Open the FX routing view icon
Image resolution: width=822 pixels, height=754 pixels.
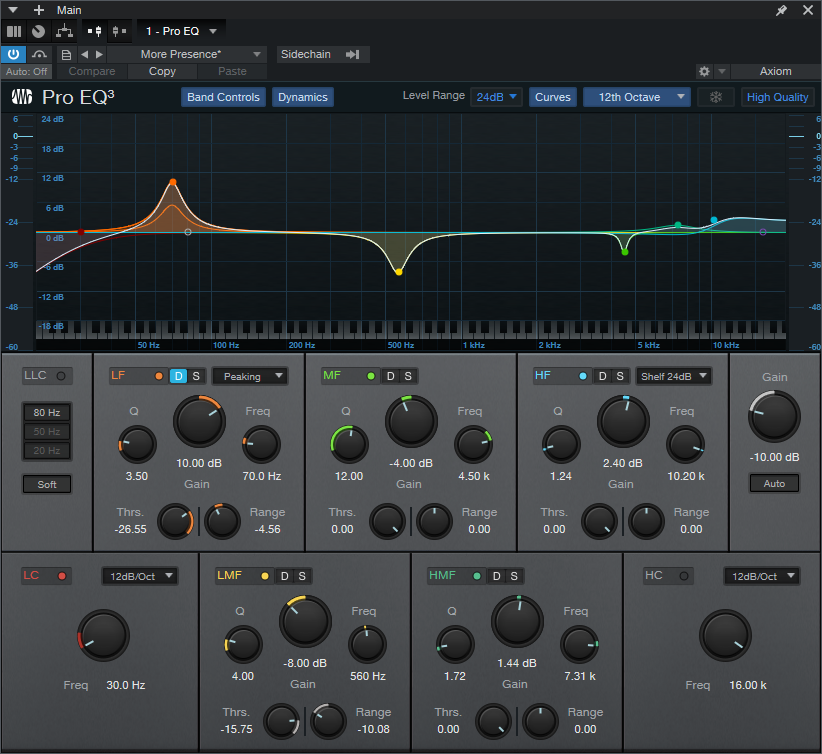coord(64,31)
